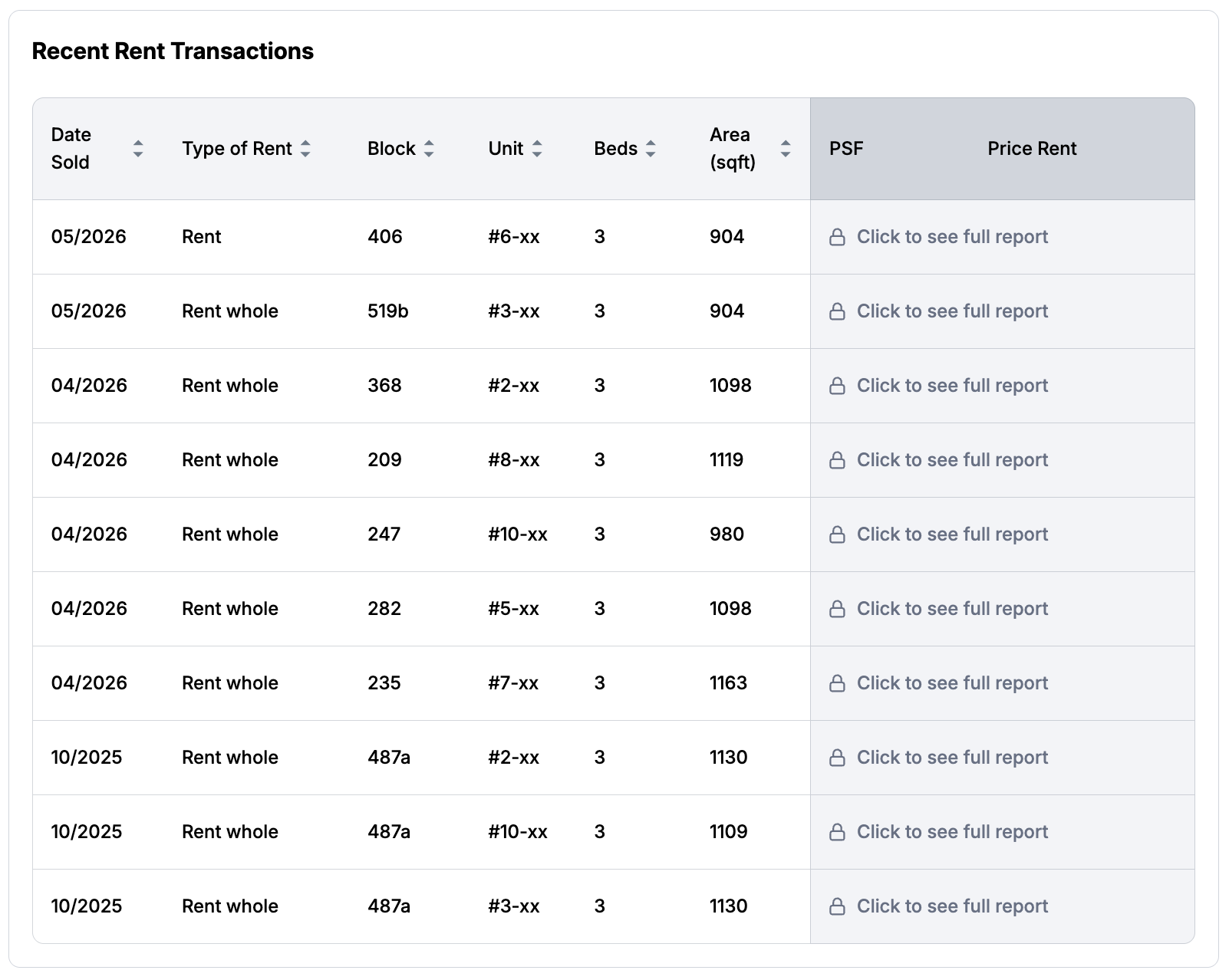
Task: Click lock icon in block 209 row
Action: [x=838, y=460]
